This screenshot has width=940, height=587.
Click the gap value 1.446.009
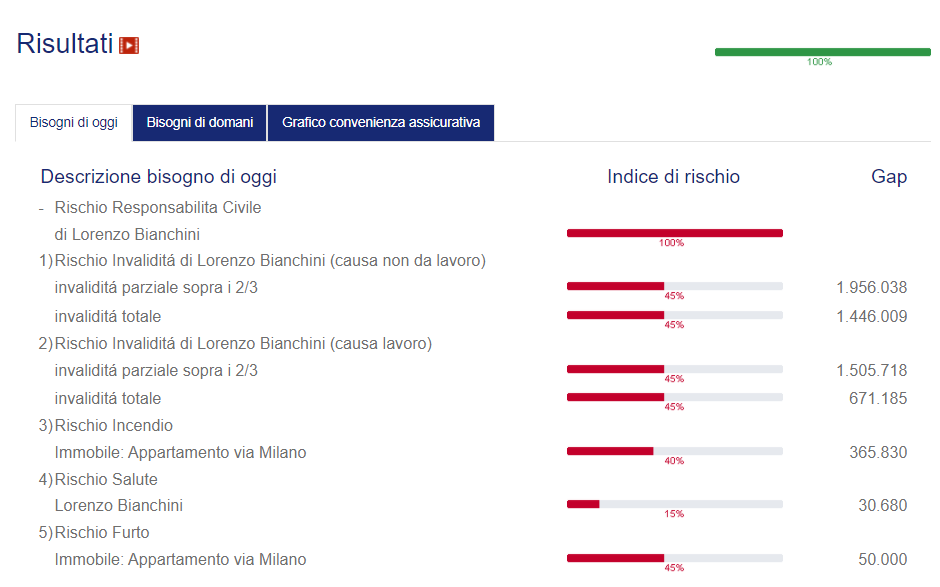click(871, 317)
